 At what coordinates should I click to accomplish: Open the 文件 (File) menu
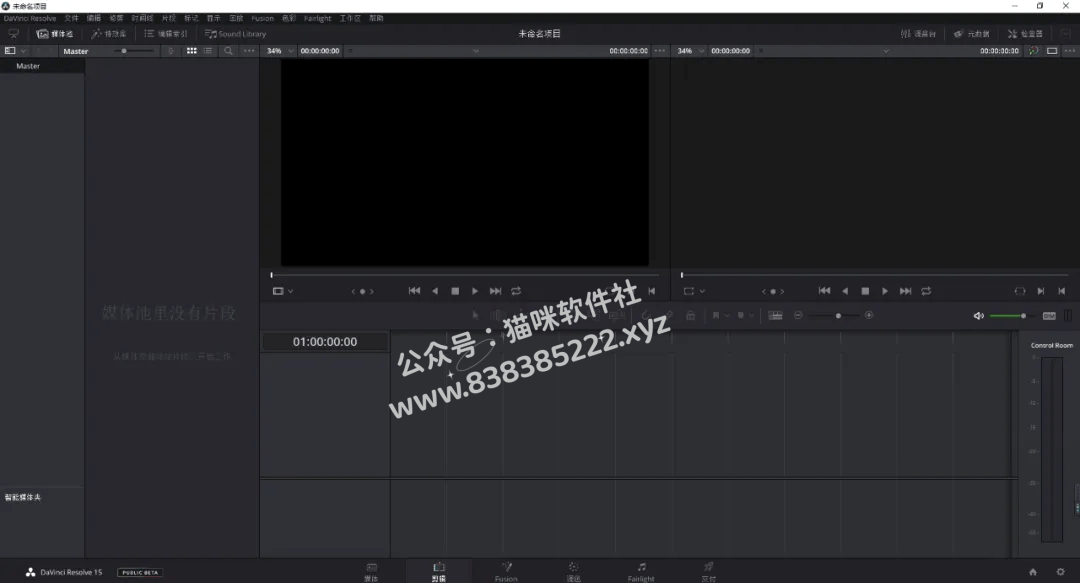point(72,19)
